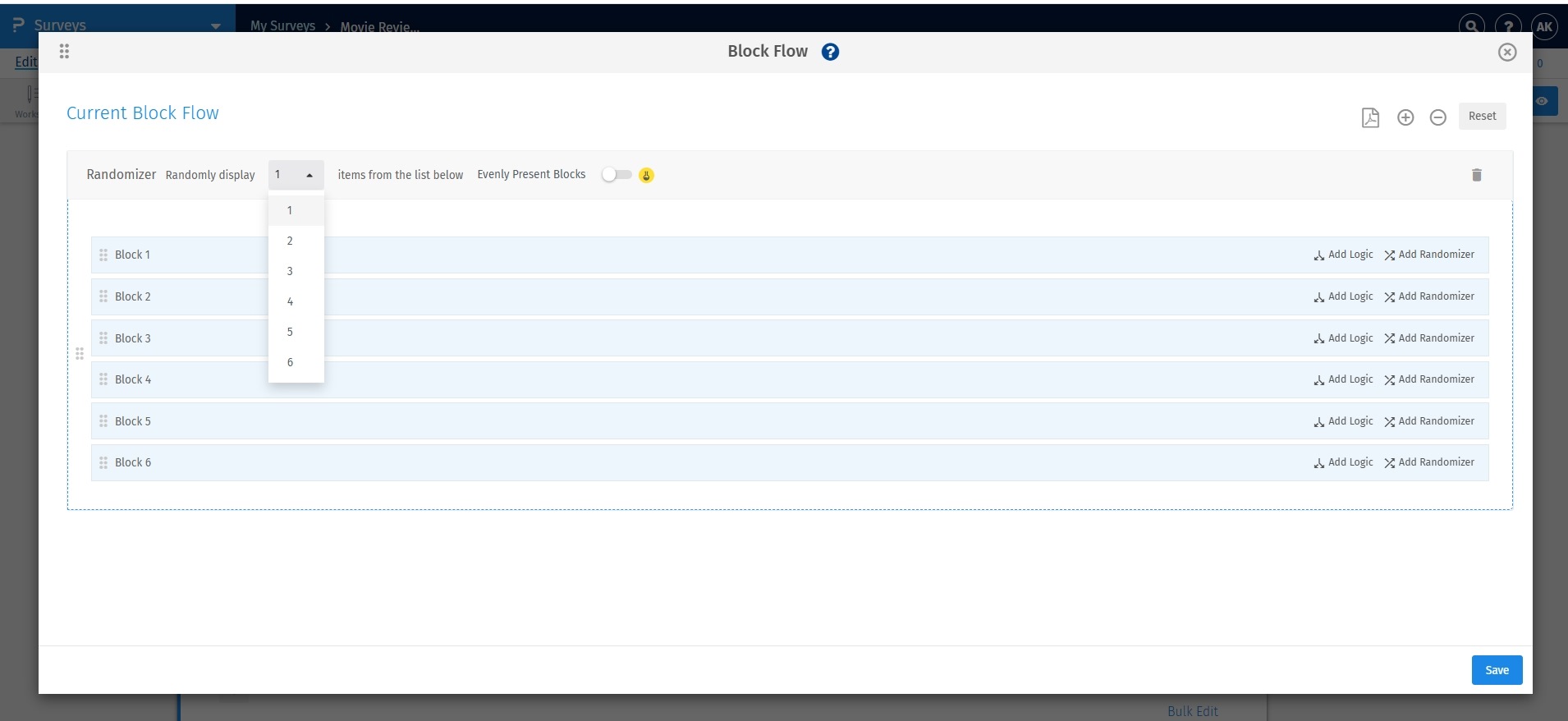The height and width of the screenshot is (721, 1568).
Task: Select option 1 in the dropdown list
Action: [x=296, y=210]
